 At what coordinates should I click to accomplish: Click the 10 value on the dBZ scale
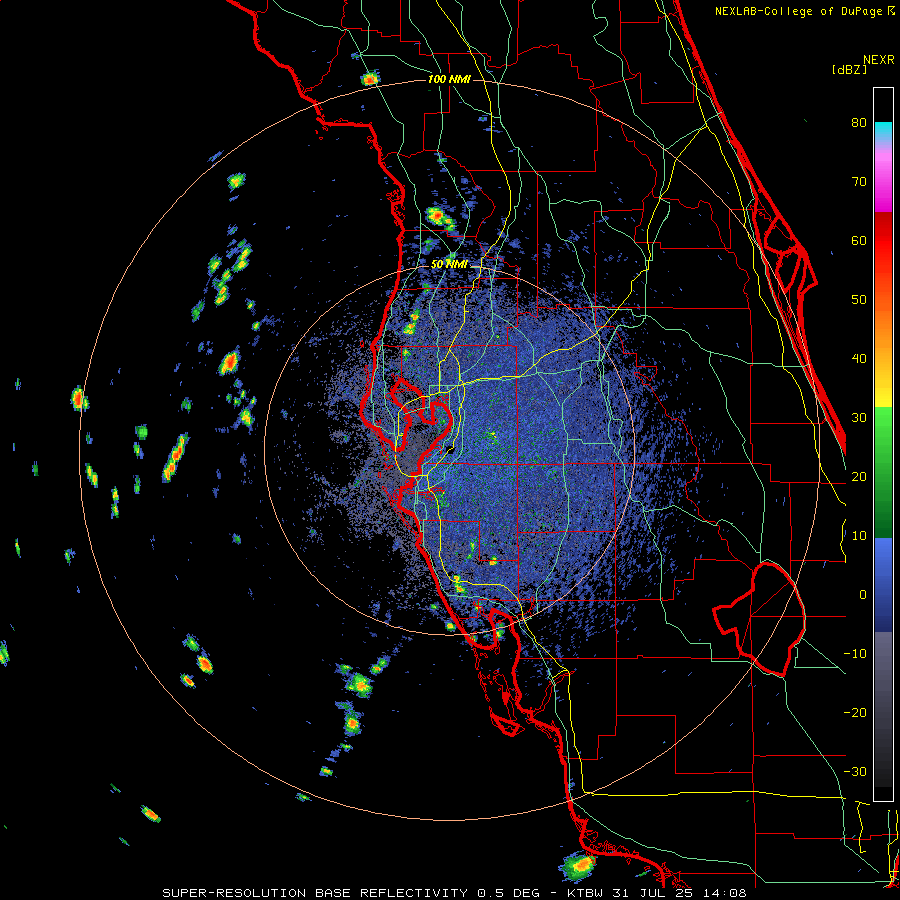(x=859, y=536)
